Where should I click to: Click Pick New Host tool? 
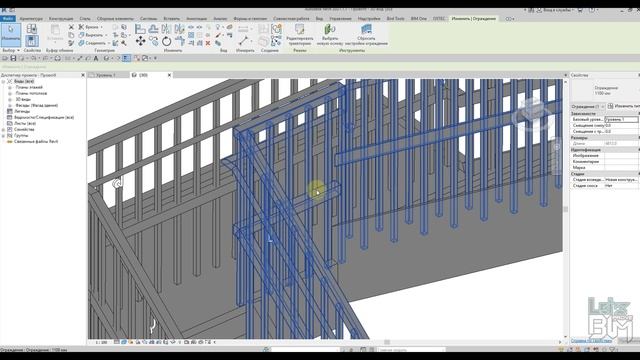pos(330,34)
